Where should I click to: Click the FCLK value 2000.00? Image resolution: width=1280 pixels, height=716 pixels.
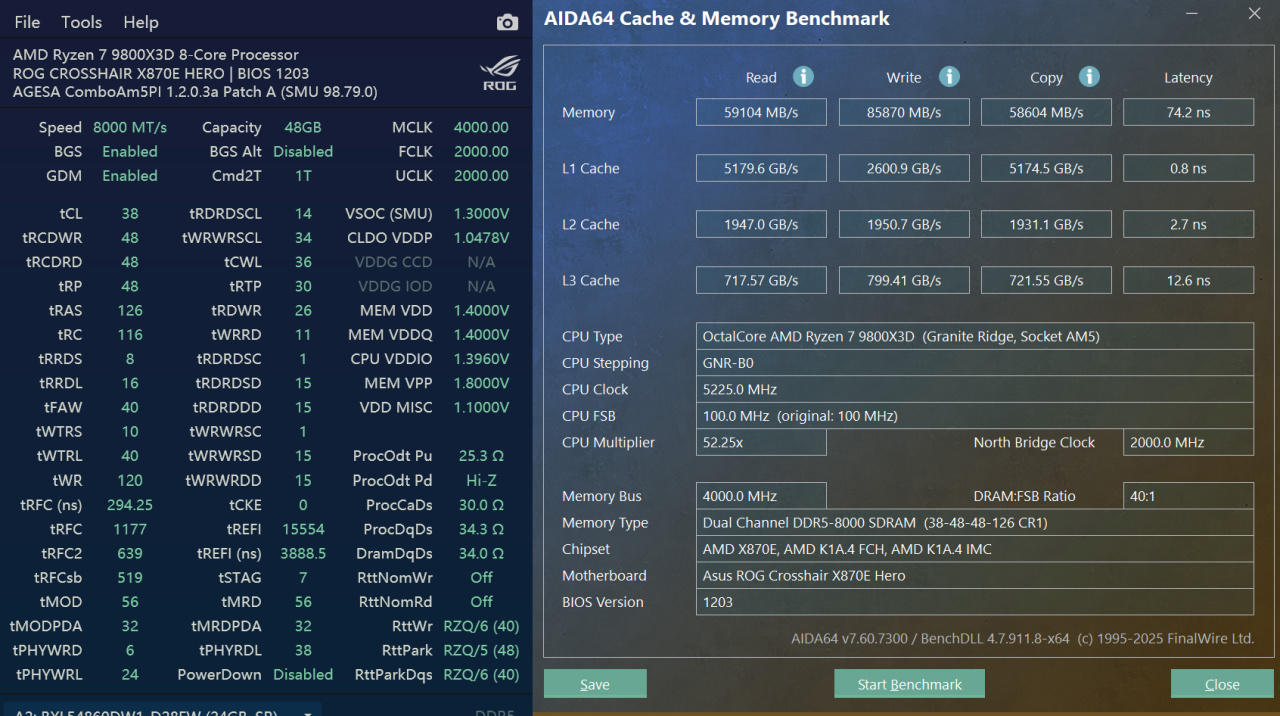coord(481,151)
